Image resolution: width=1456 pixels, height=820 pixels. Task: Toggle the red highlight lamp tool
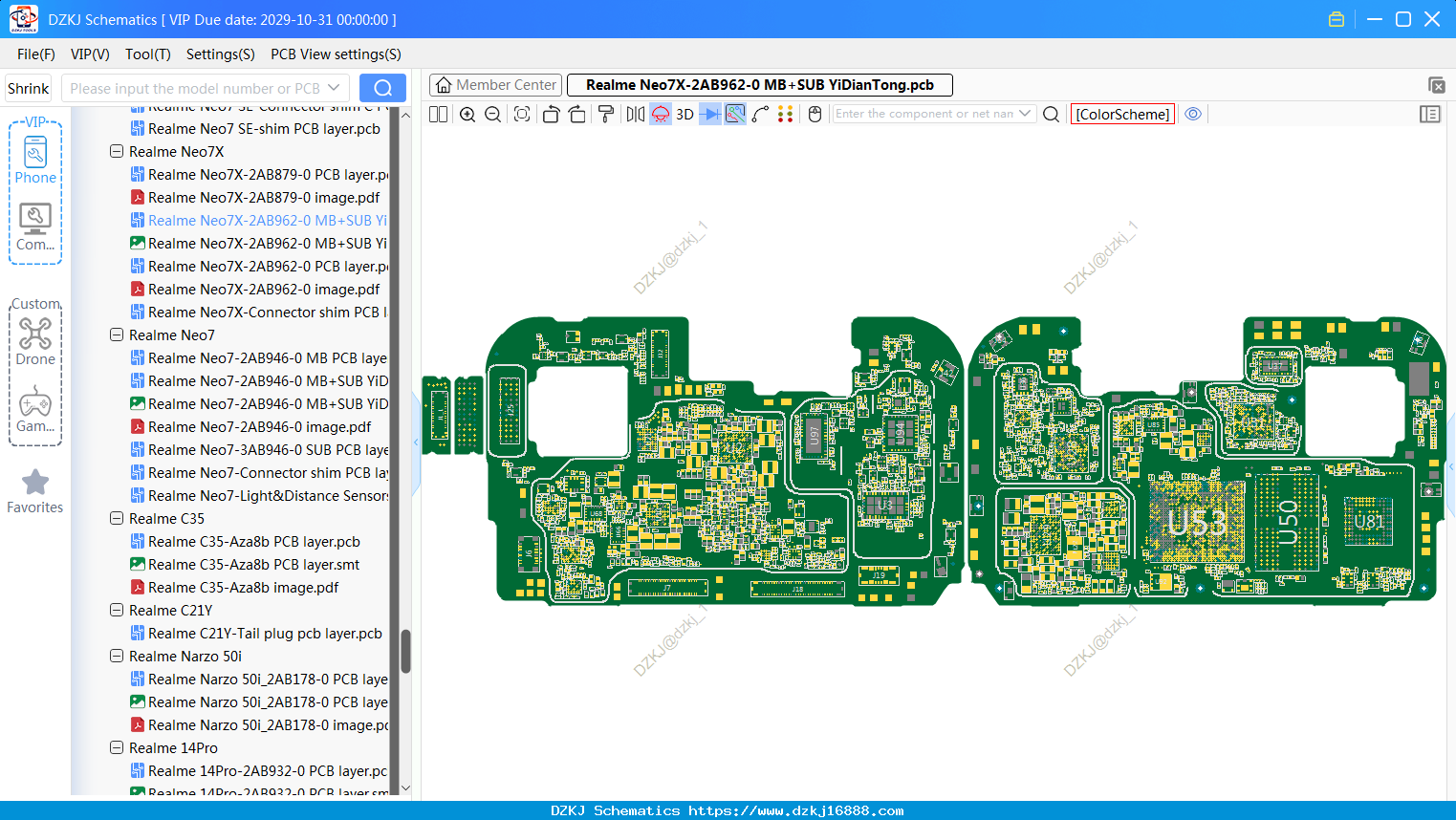(661, 115)
